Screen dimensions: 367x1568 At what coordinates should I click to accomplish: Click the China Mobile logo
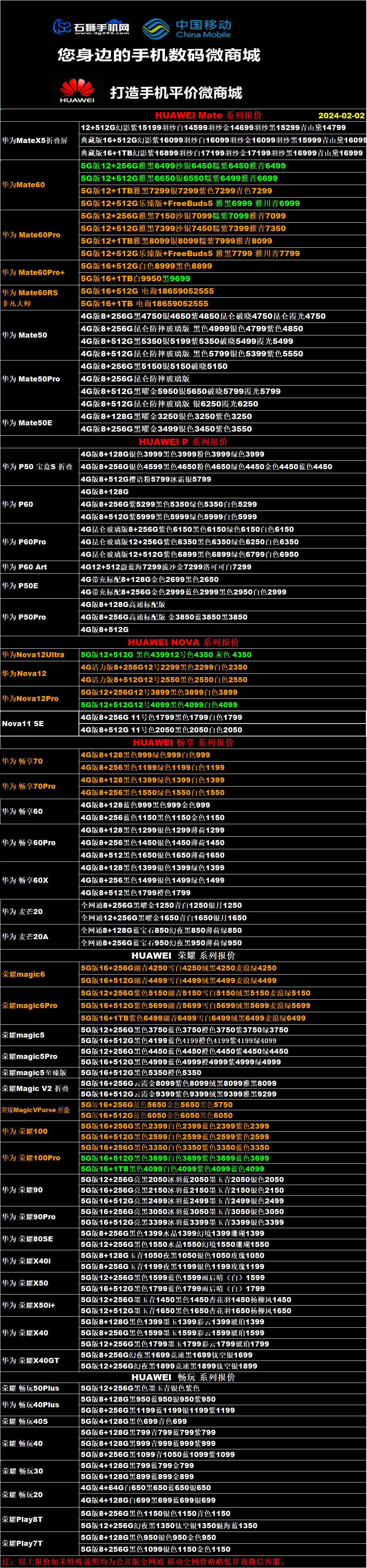click(x=187, y=29)
